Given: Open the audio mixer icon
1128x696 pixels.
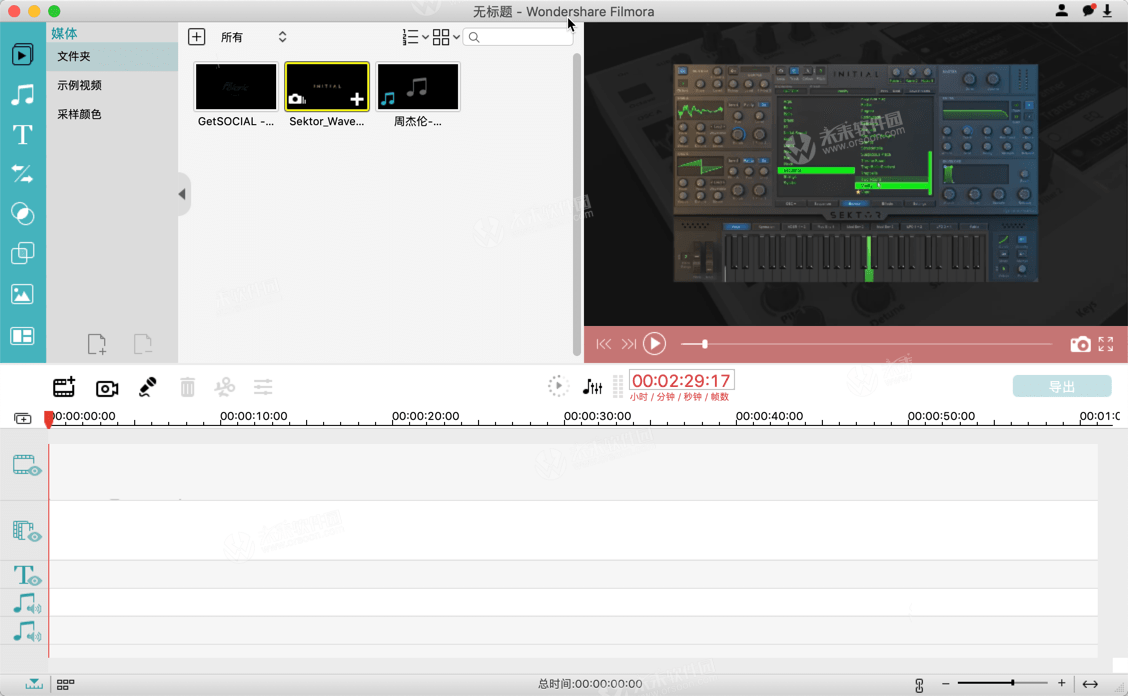Looking at the screenshot, I should [592, 387].
